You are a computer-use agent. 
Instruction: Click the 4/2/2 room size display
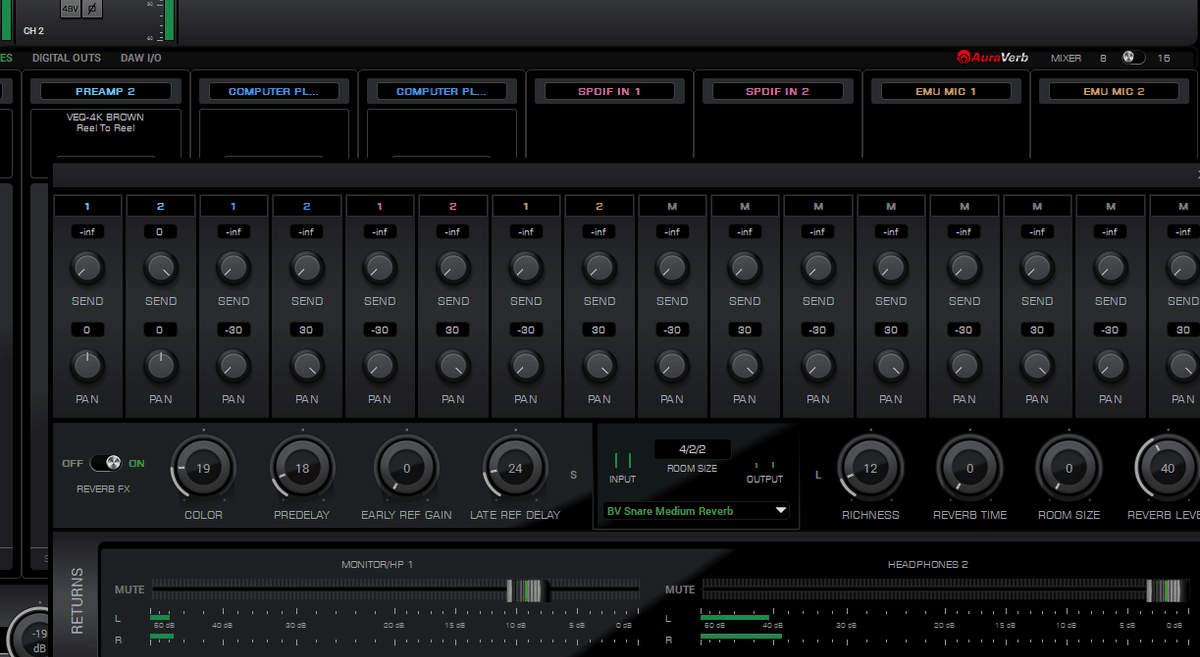coord(692,450)
